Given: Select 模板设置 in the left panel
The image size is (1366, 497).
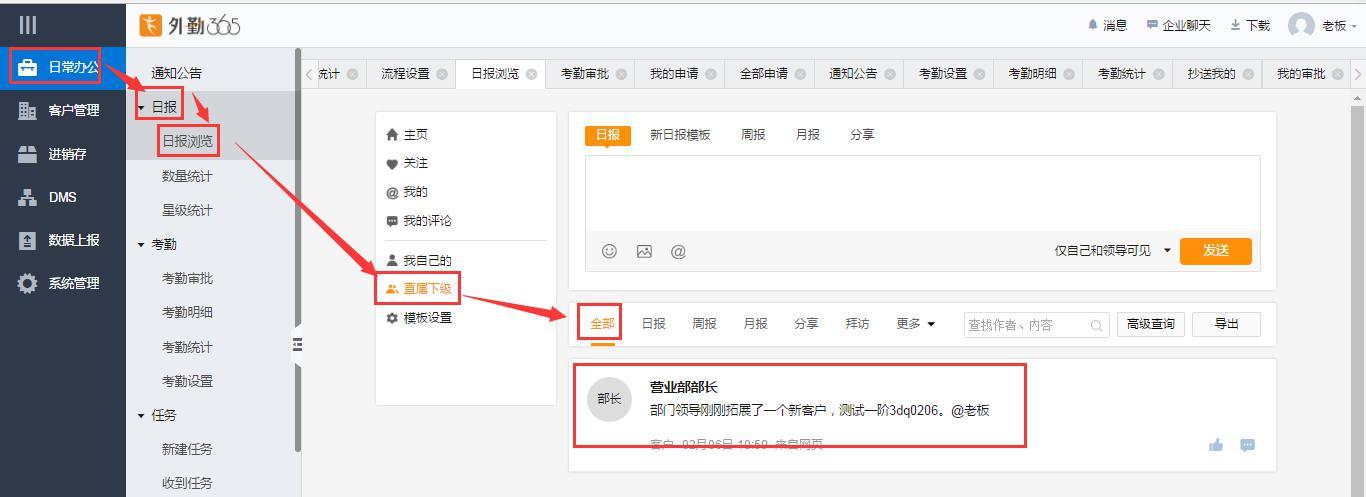Looking at the screenshot, I should (427, 317).
